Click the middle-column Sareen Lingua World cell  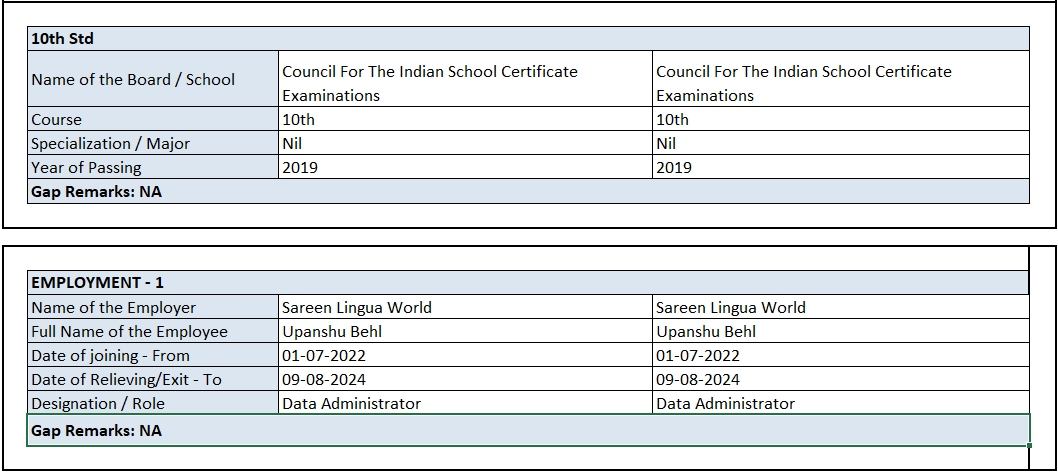click(357, 308)
